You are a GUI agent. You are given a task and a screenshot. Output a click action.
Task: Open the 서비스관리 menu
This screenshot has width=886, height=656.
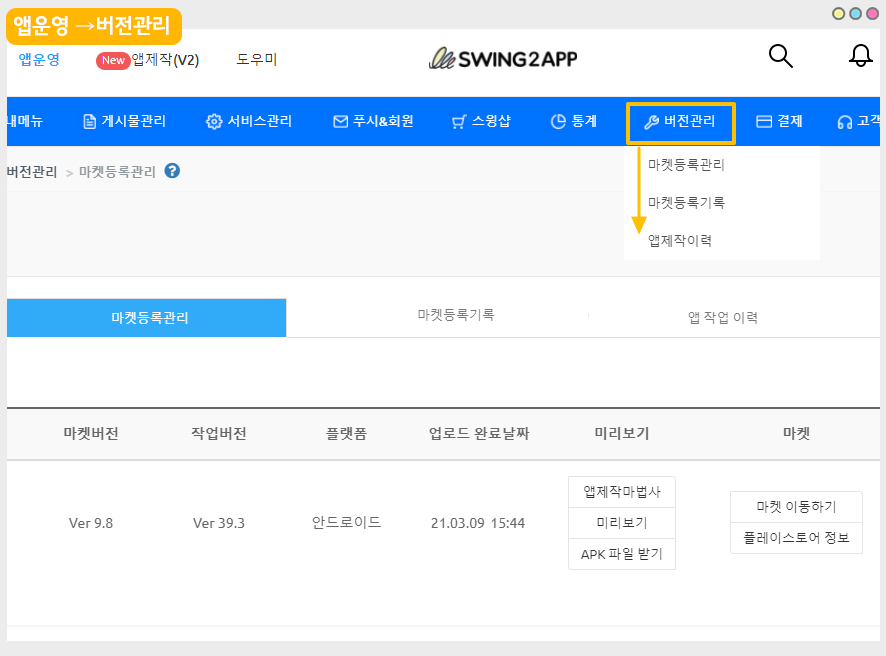(x=249, y=122)
